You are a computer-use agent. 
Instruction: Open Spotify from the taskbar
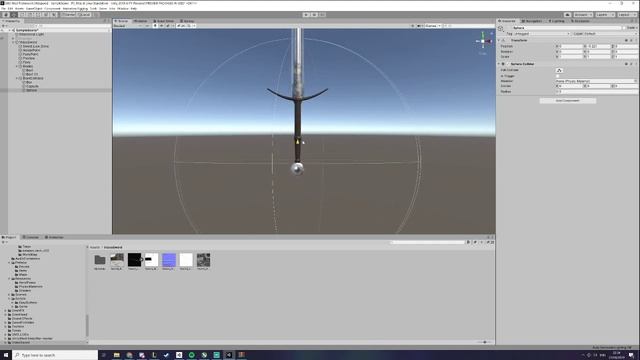pos(191,355)
